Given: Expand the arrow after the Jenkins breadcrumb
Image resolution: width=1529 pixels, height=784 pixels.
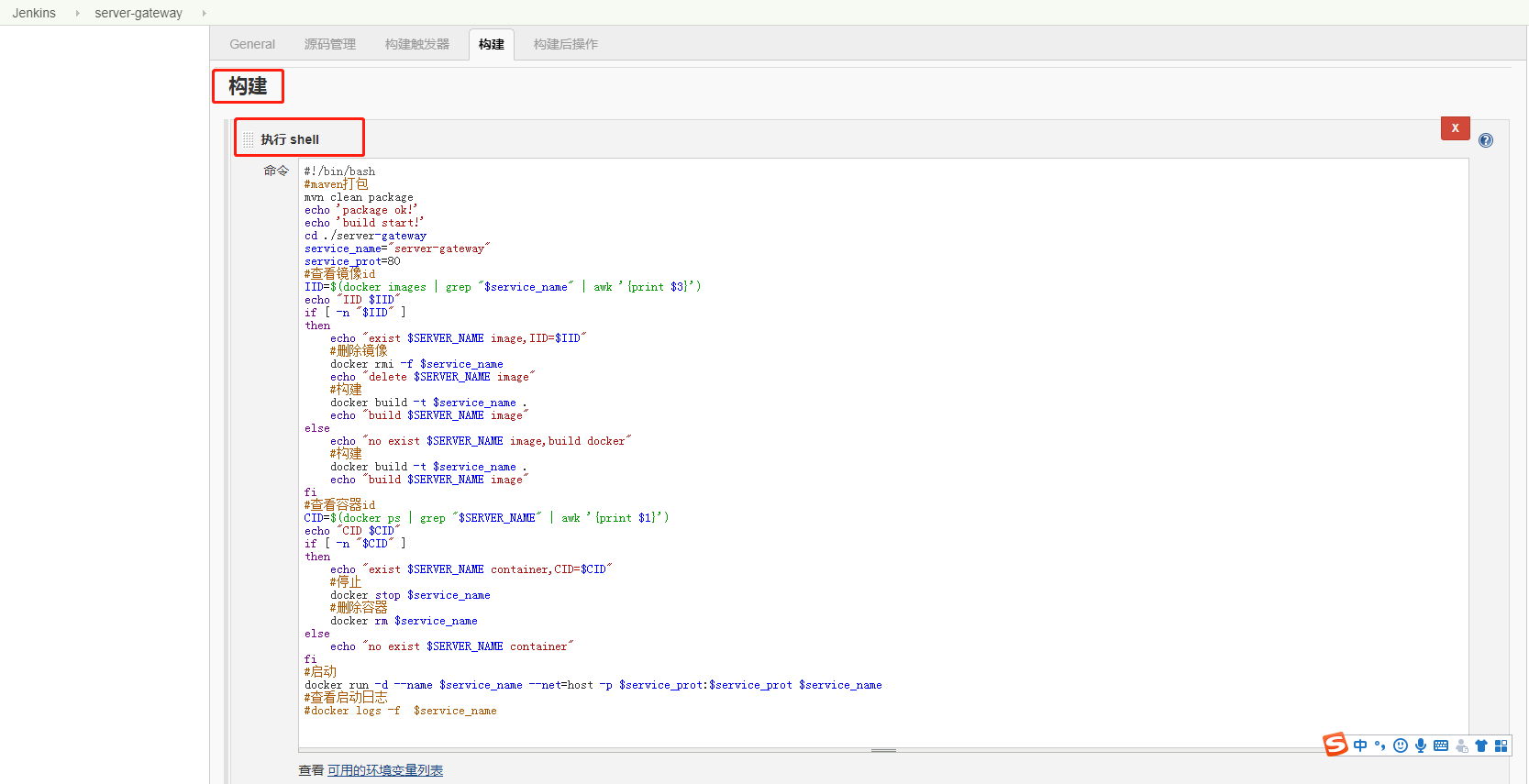Looking at the screenshot, I should (77, 13).
